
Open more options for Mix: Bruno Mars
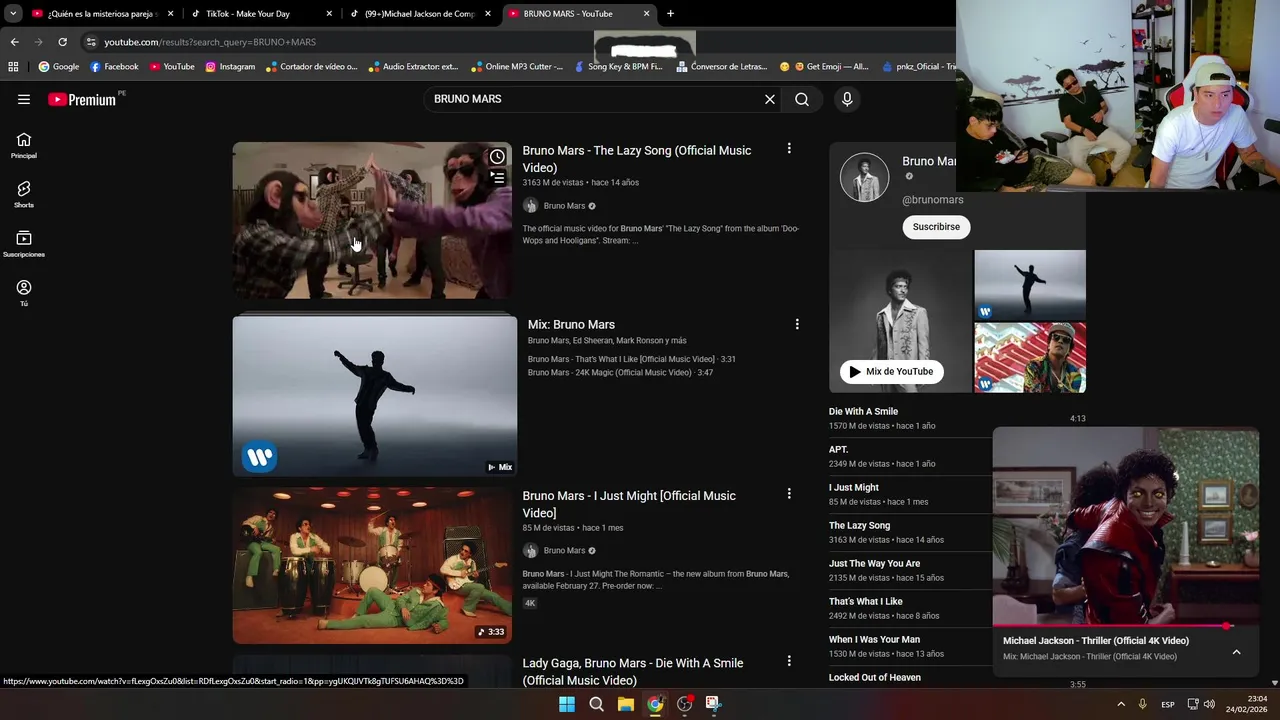[x=797, y=324]
